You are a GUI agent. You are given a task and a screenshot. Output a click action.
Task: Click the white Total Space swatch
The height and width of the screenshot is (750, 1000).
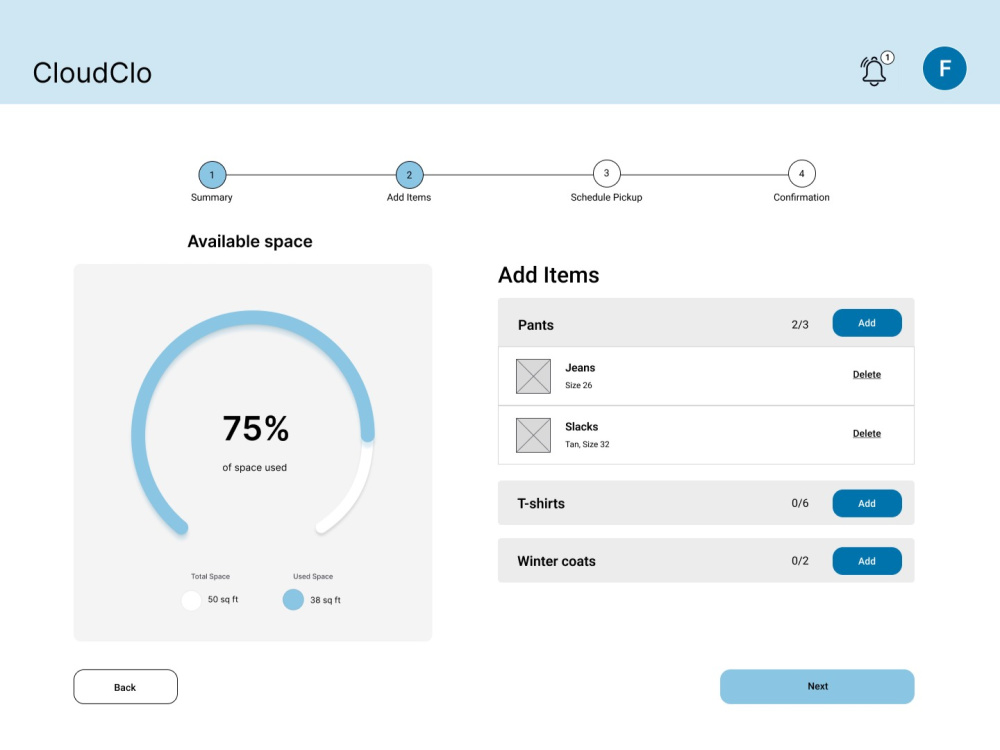point(191,600)
